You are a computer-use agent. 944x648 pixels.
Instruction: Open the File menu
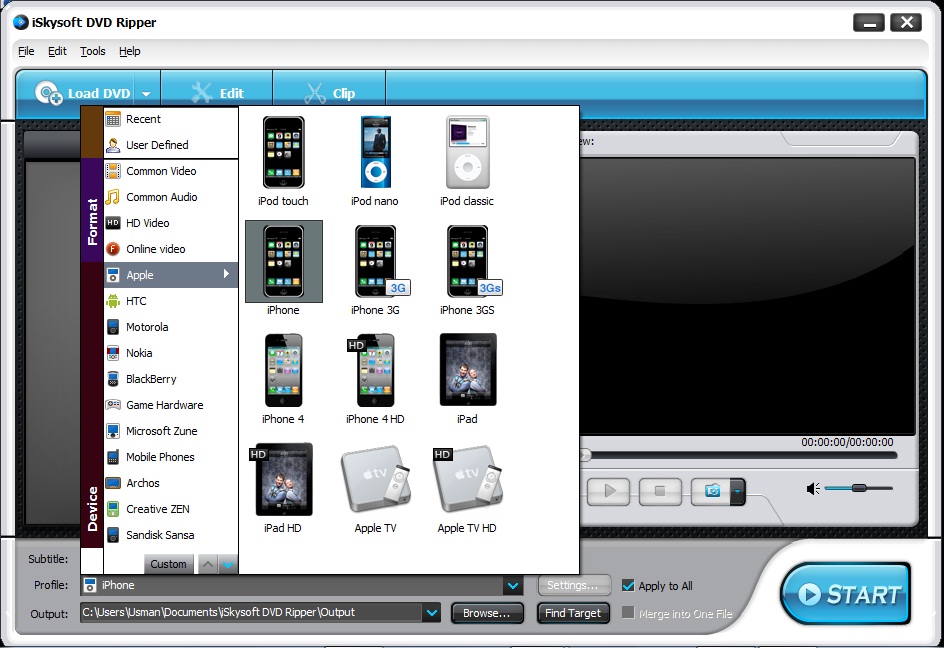26,51
